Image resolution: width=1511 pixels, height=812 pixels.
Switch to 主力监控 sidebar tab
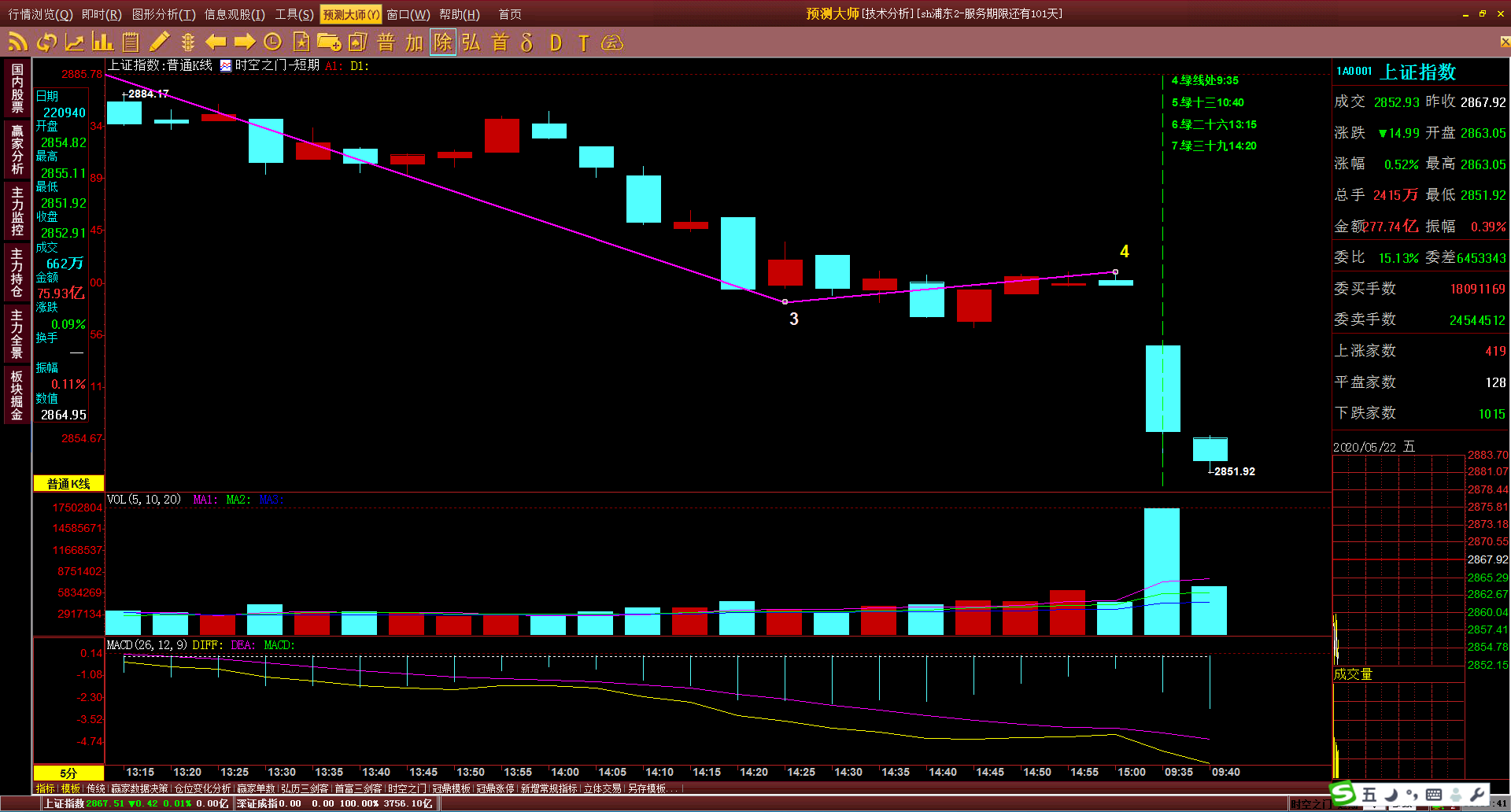[17, 211]
